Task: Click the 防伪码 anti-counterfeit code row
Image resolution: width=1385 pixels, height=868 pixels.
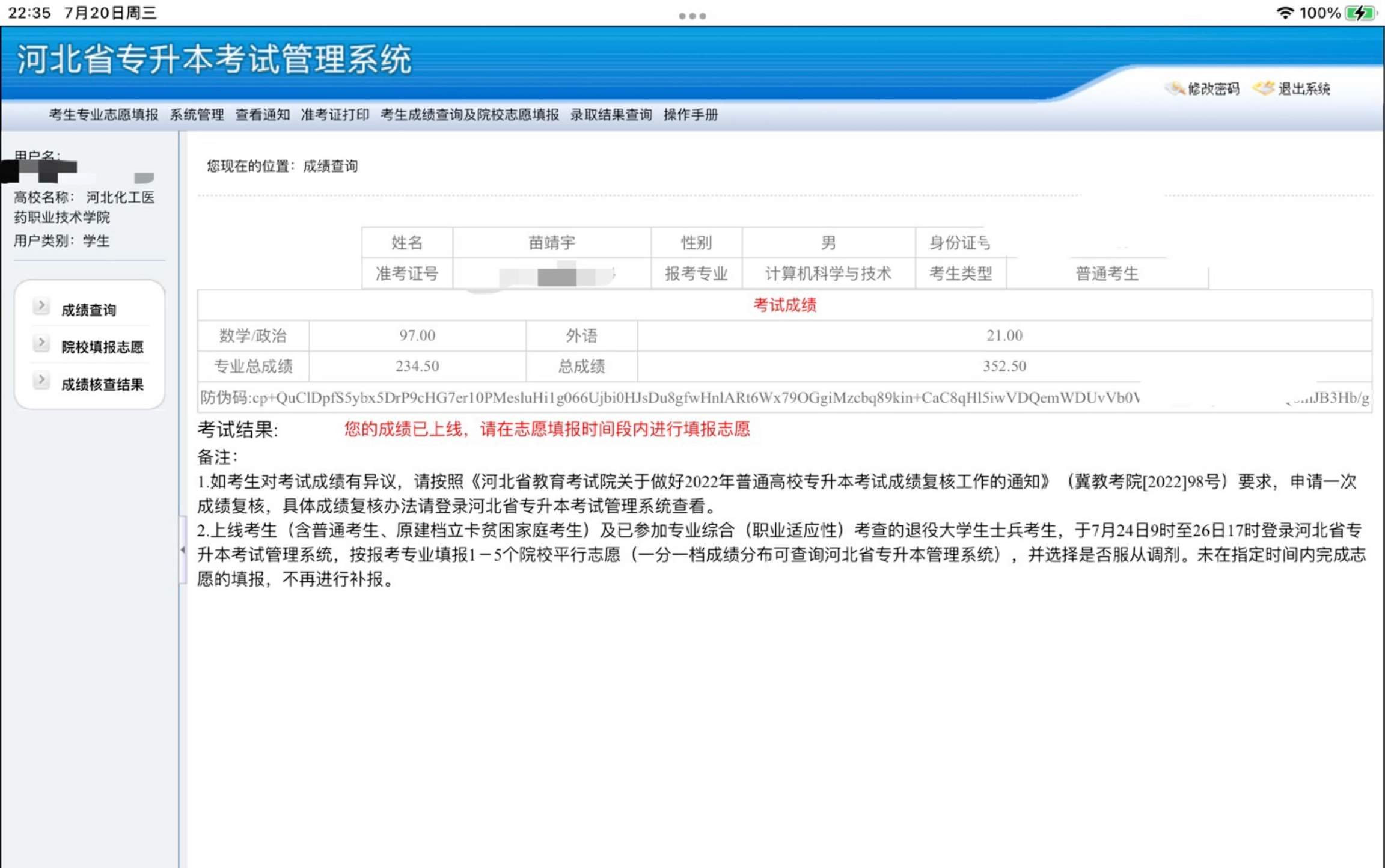Action: 784,397
